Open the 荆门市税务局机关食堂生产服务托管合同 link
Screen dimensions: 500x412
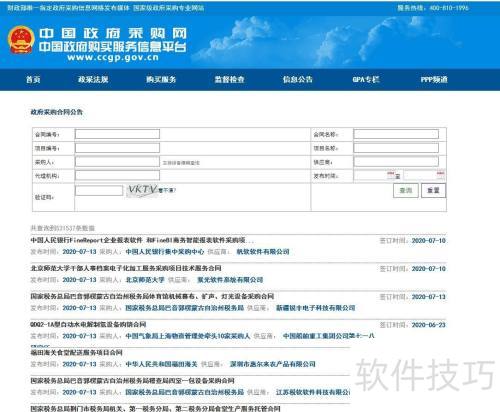point(155,408)
